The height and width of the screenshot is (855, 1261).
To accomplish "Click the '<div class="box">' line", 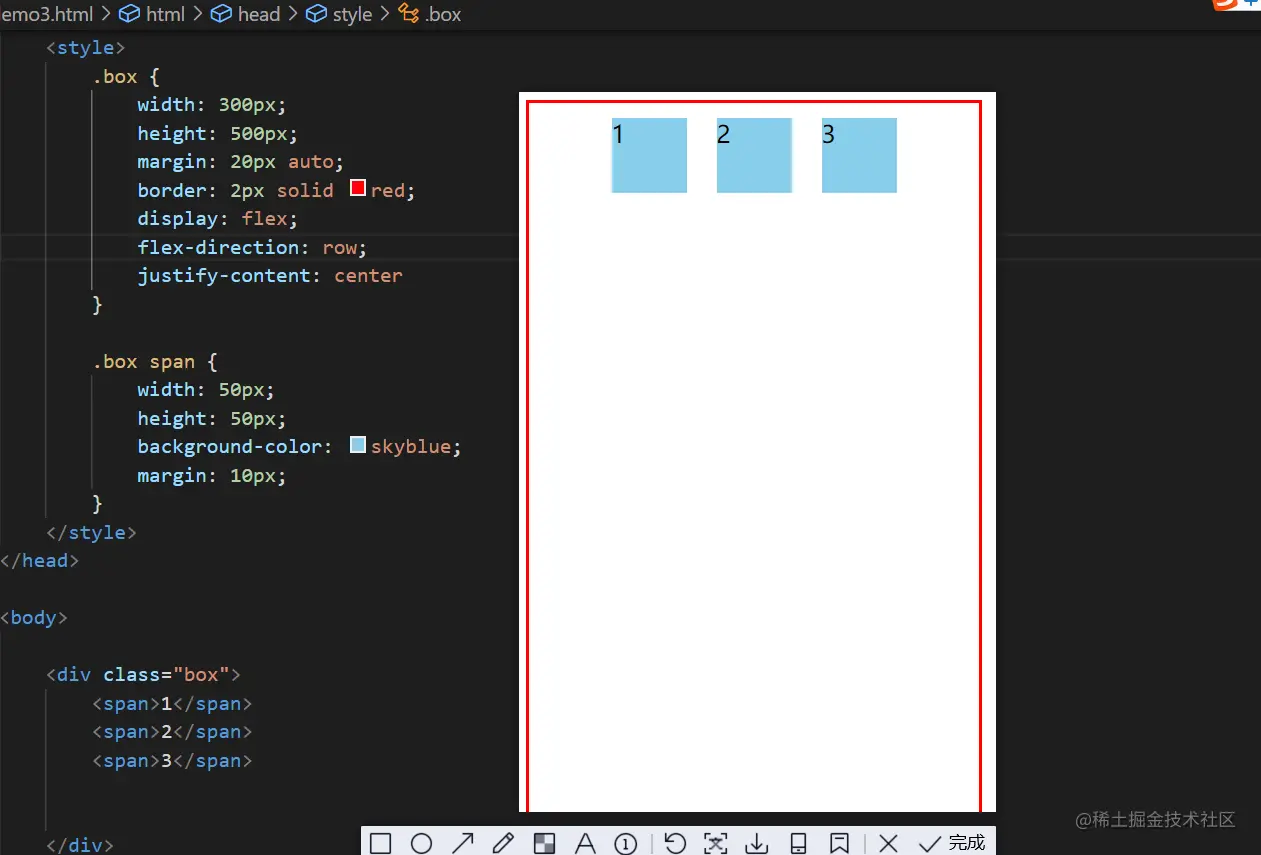I will [143, 674].
